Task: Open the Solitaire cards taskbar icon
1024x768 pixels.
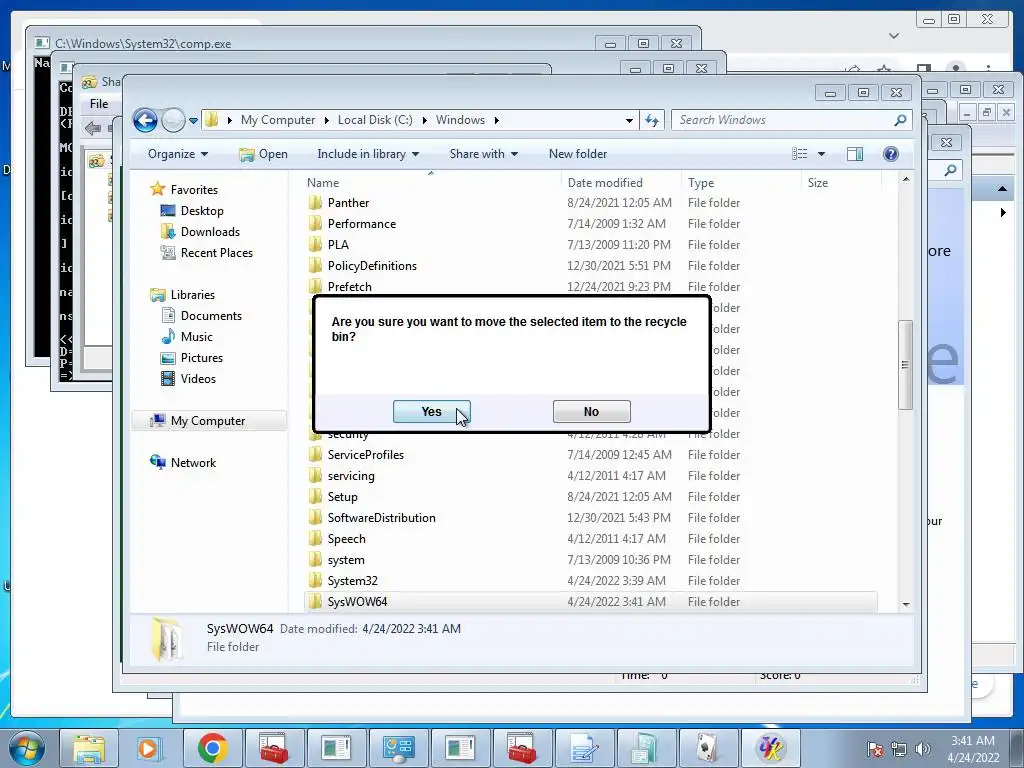Action: point(708,748)
